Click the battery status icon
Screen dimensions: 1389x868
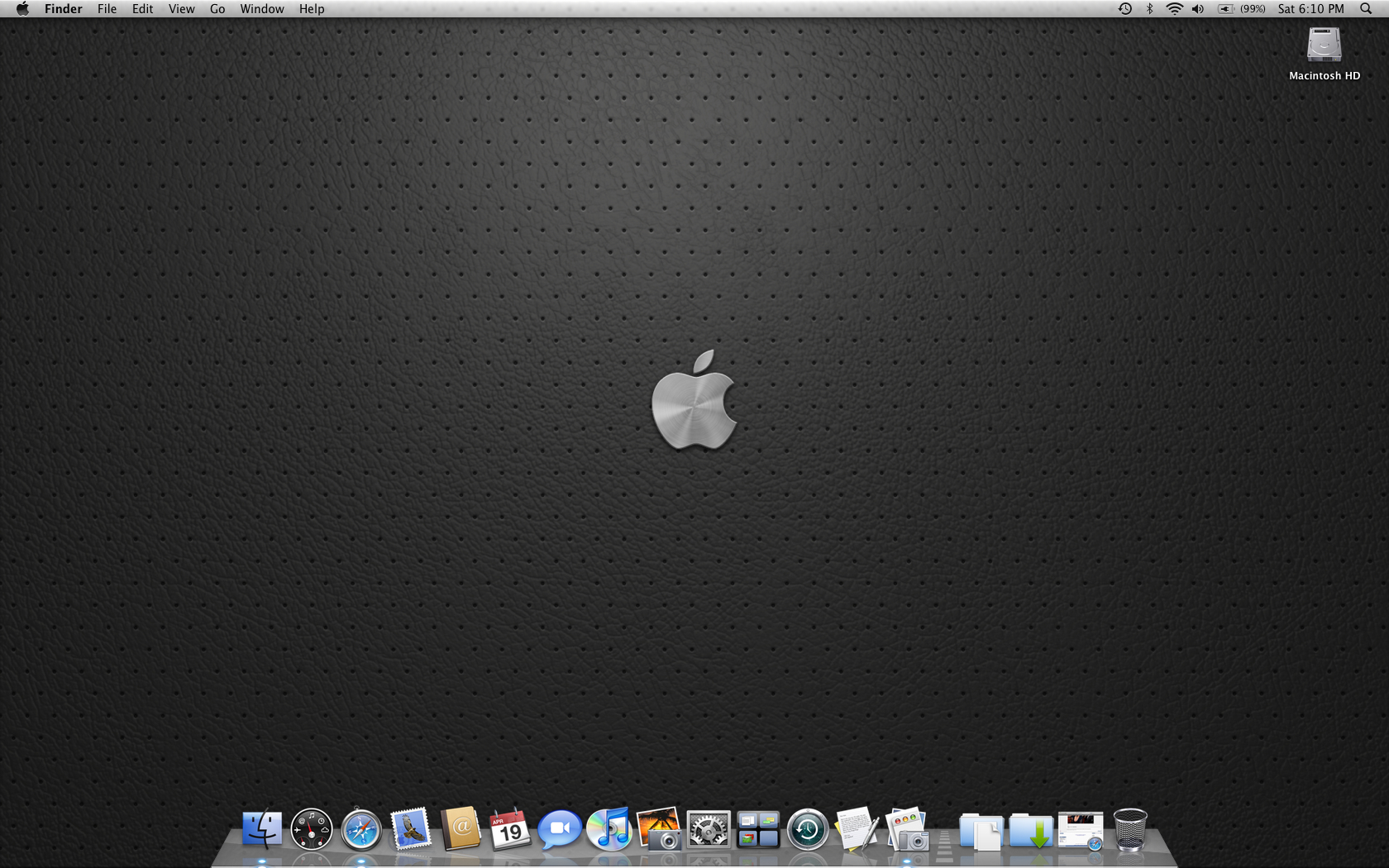pyautogui.click(x=1226, y=9)
